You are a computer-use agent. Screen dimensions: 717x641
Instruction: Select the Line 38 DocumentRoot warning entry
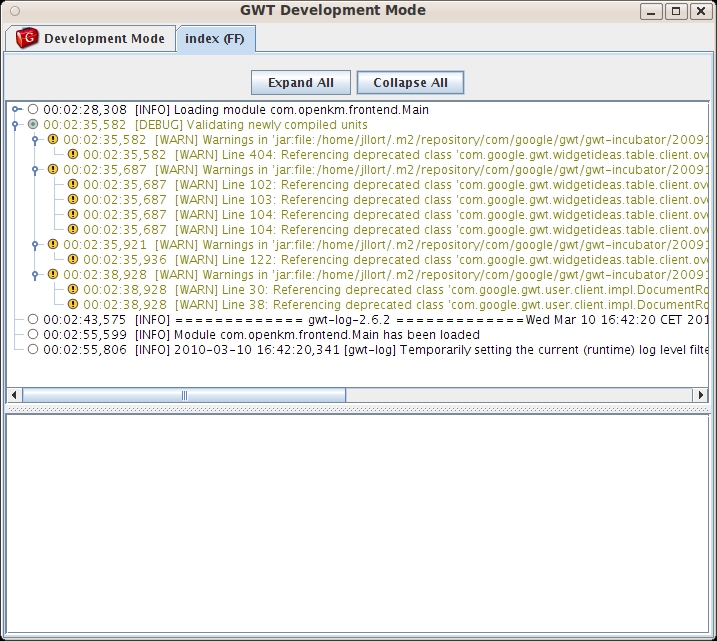(395, 305)
